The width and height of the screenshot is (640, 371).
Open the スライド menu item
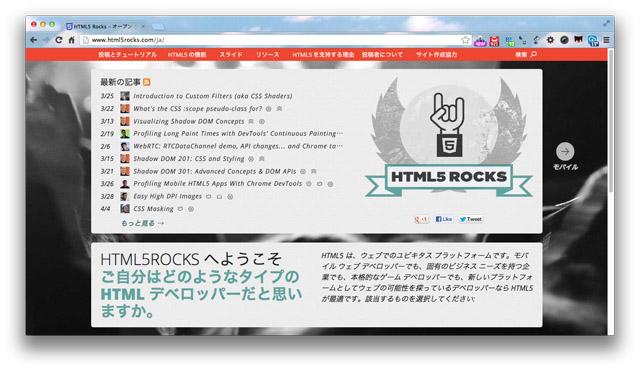tap(231, 54)
